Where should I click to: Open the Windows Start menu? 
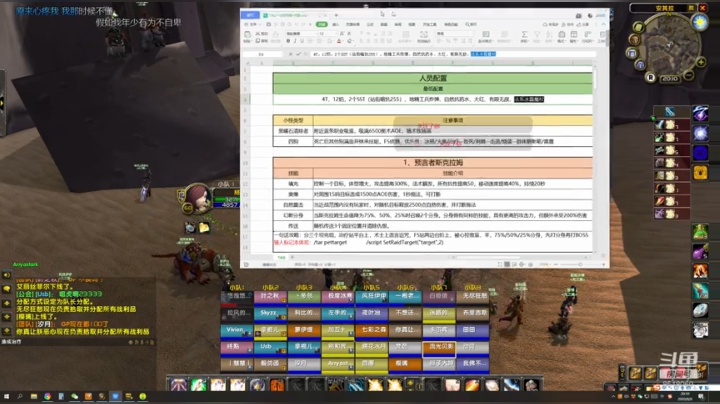[6, 396]
